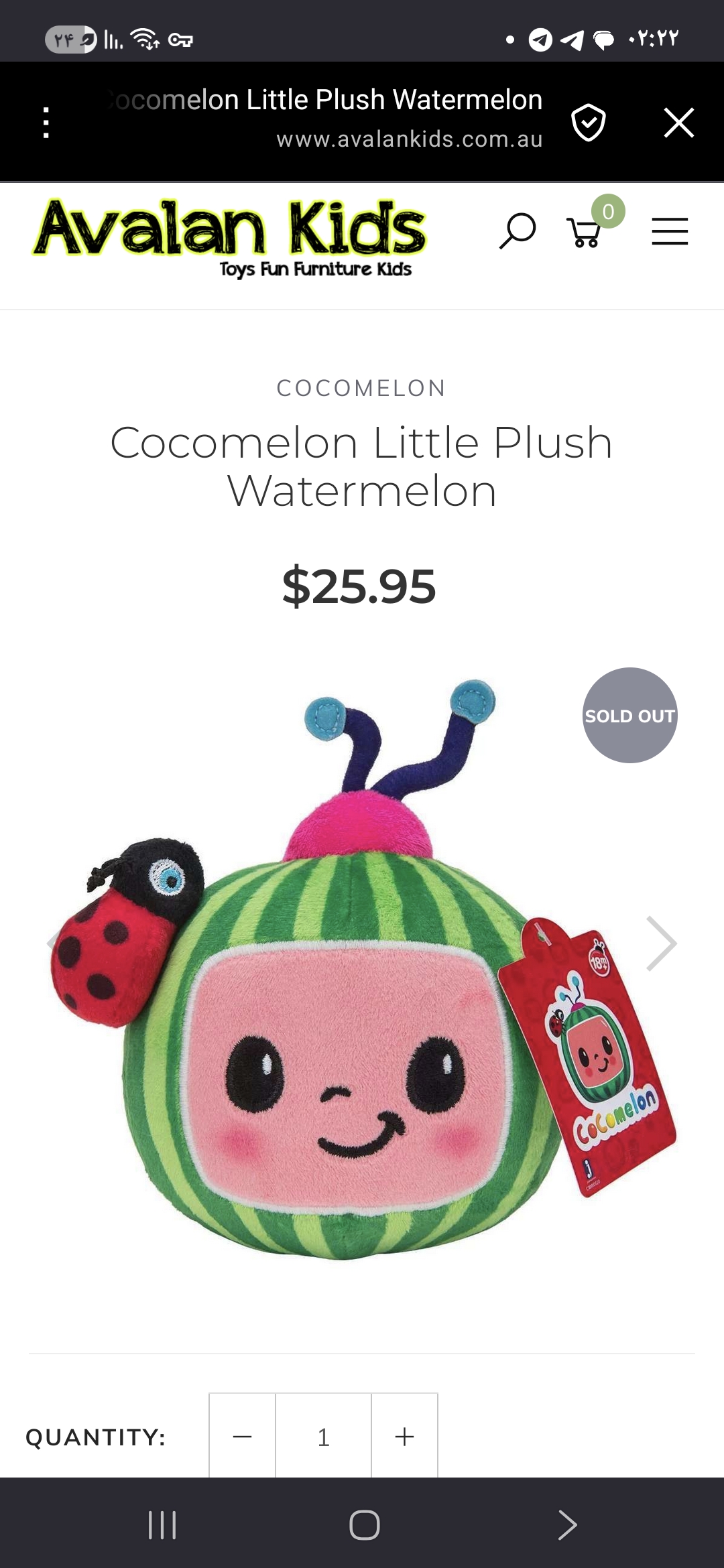The width and height of the screenshot is (724, 1568).
Task: Open the store search magnifier
Action: pyautogui.click(x=518, y=231)
